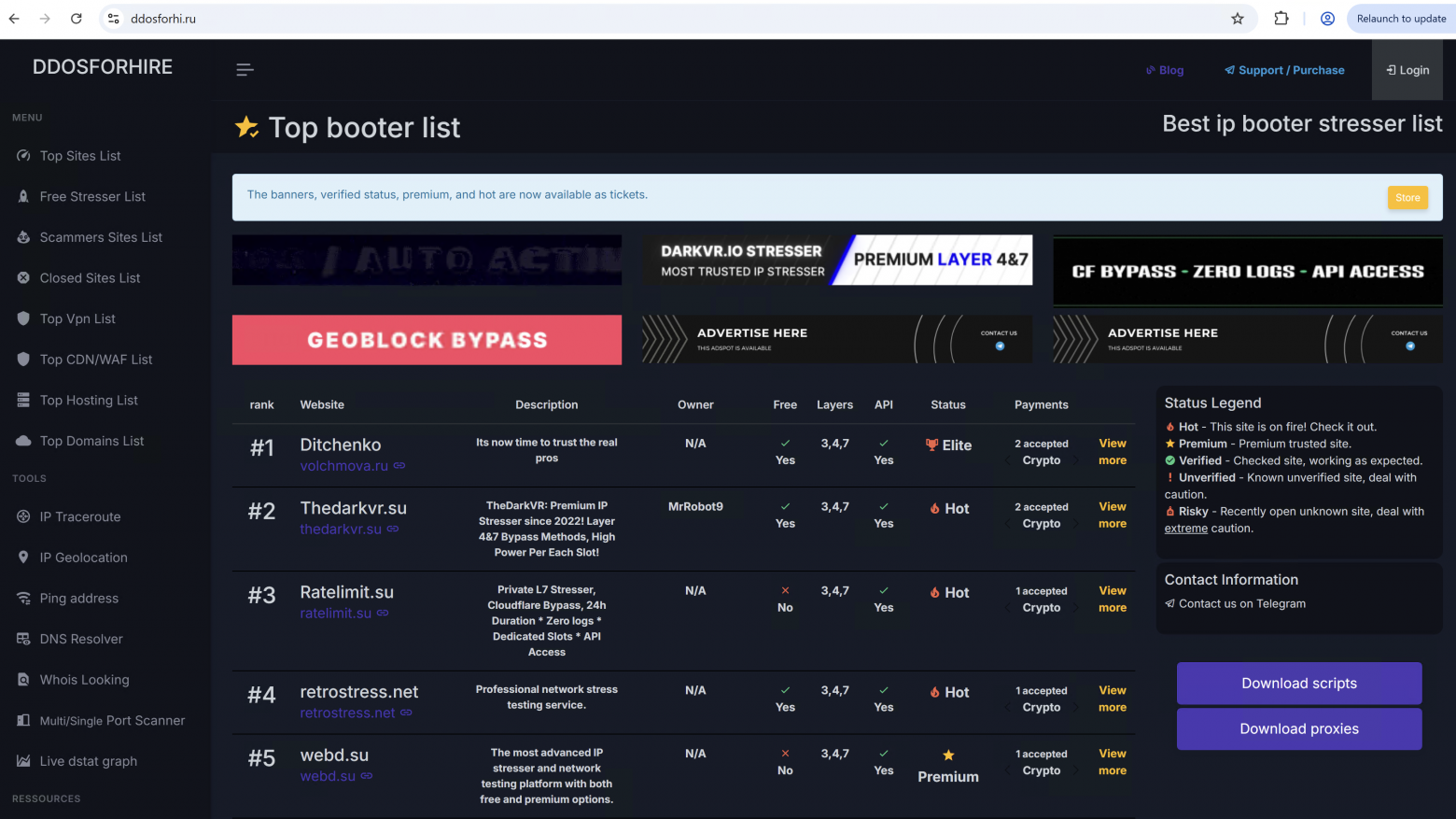Click the cloud icon beside Top Domains List
The image size is (1456, 819).
tap(23, 441)
